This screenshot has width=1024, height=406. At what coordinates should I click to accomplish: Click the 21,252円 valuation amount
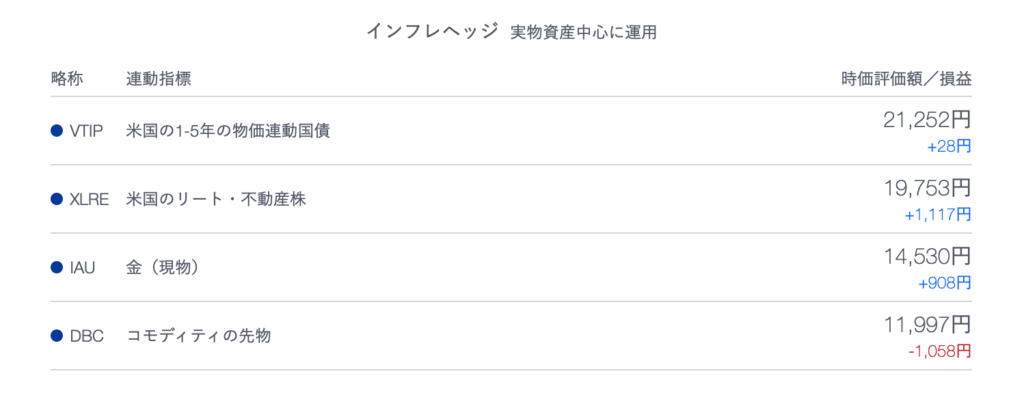(x=927, y=119)
